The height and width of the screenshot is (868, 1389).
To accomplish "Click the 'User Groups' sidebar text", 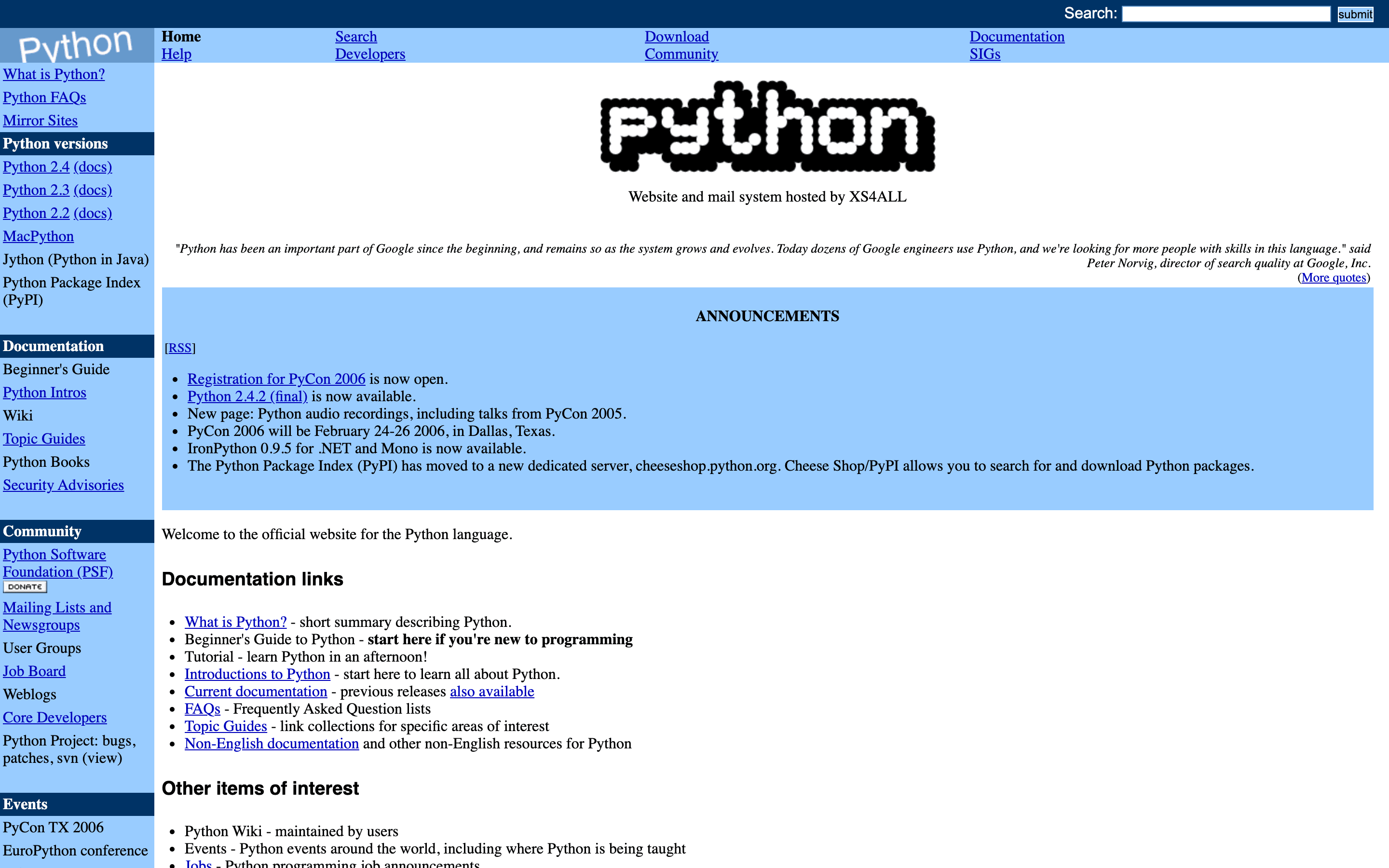I will tap(42, 648).
